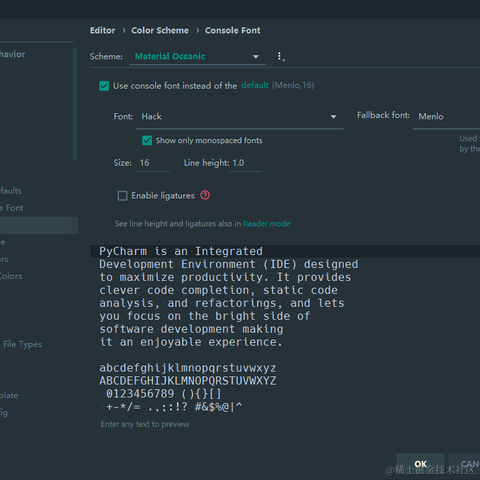Click the 'it an enjoyable experience.' preview line

(191, 342)
